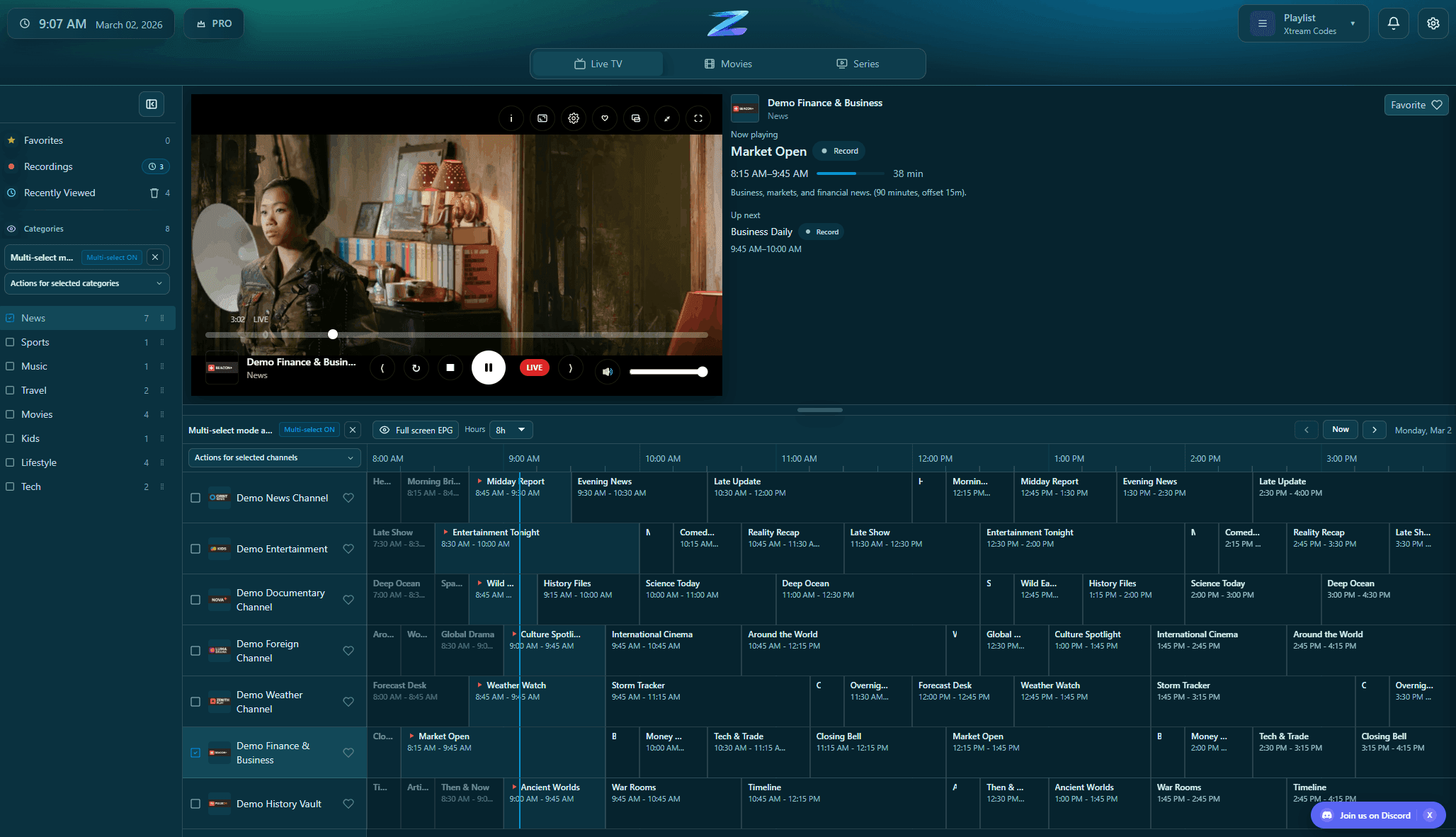Uncheck the Demo Finance & Business channel
1456x837 pixels.
195,753
